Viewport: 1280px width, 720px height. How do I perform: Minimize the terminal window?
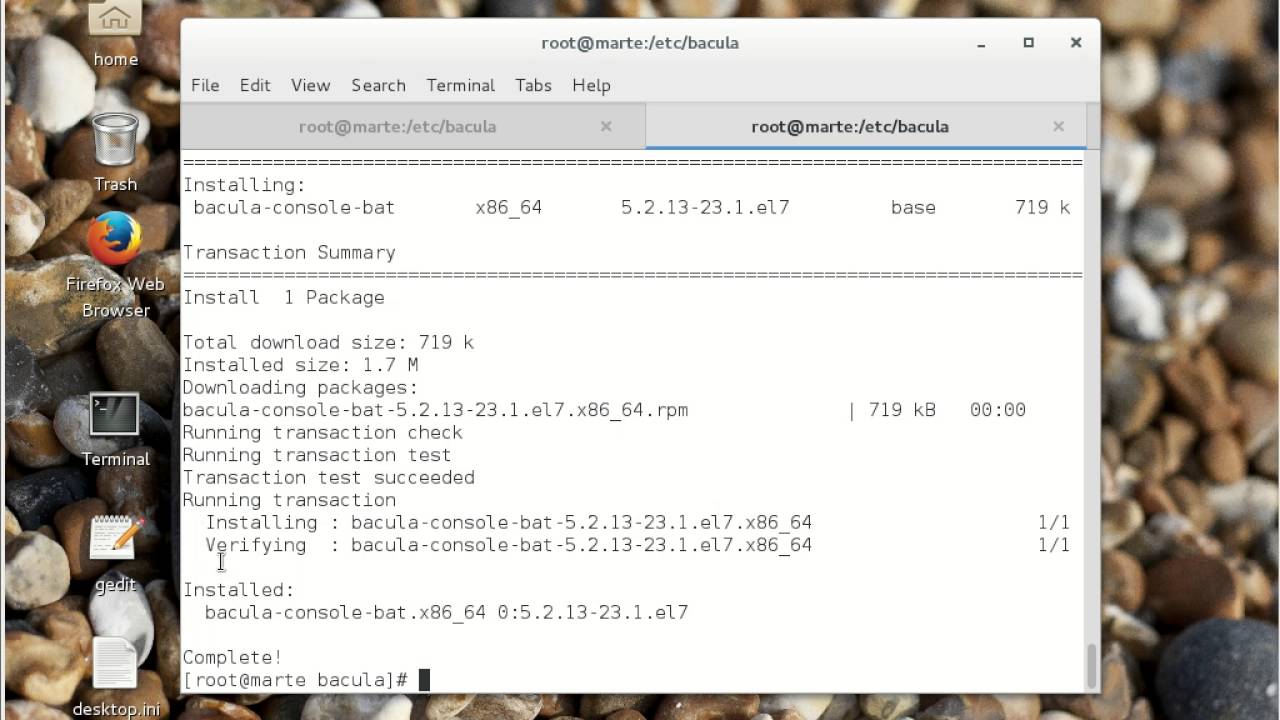click(x=982, y=43)
